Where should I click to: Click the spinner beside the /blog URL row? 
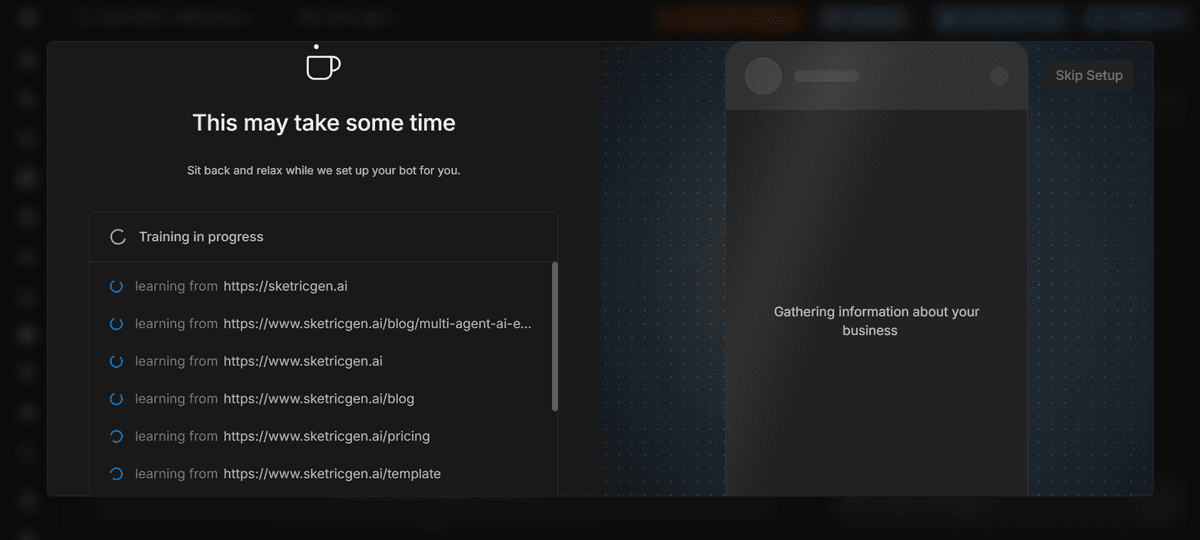pyautogui.click(x=116, y=399)
